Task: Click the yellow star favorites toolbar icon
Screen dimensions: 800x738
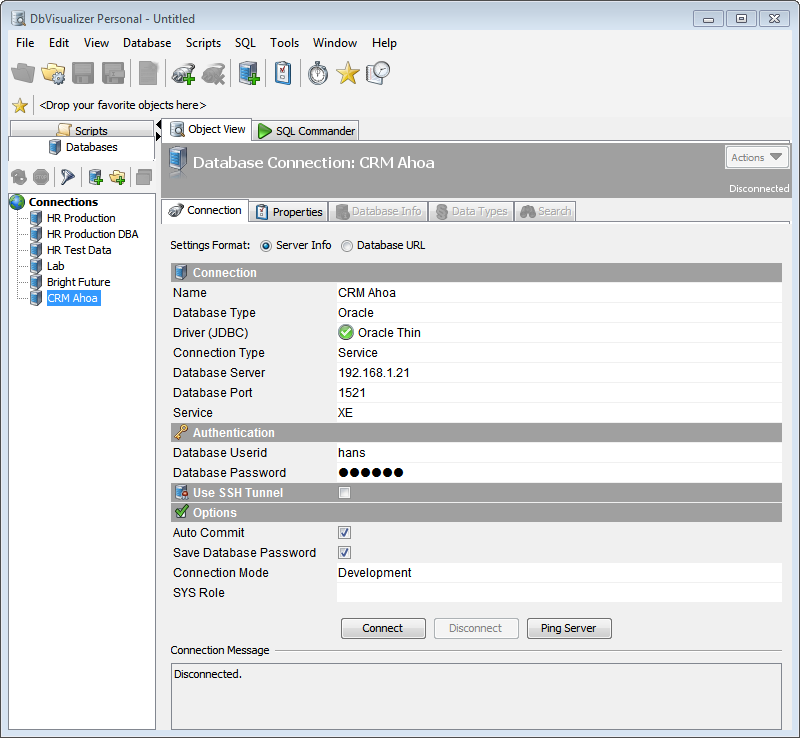Action: pos(347,73)
